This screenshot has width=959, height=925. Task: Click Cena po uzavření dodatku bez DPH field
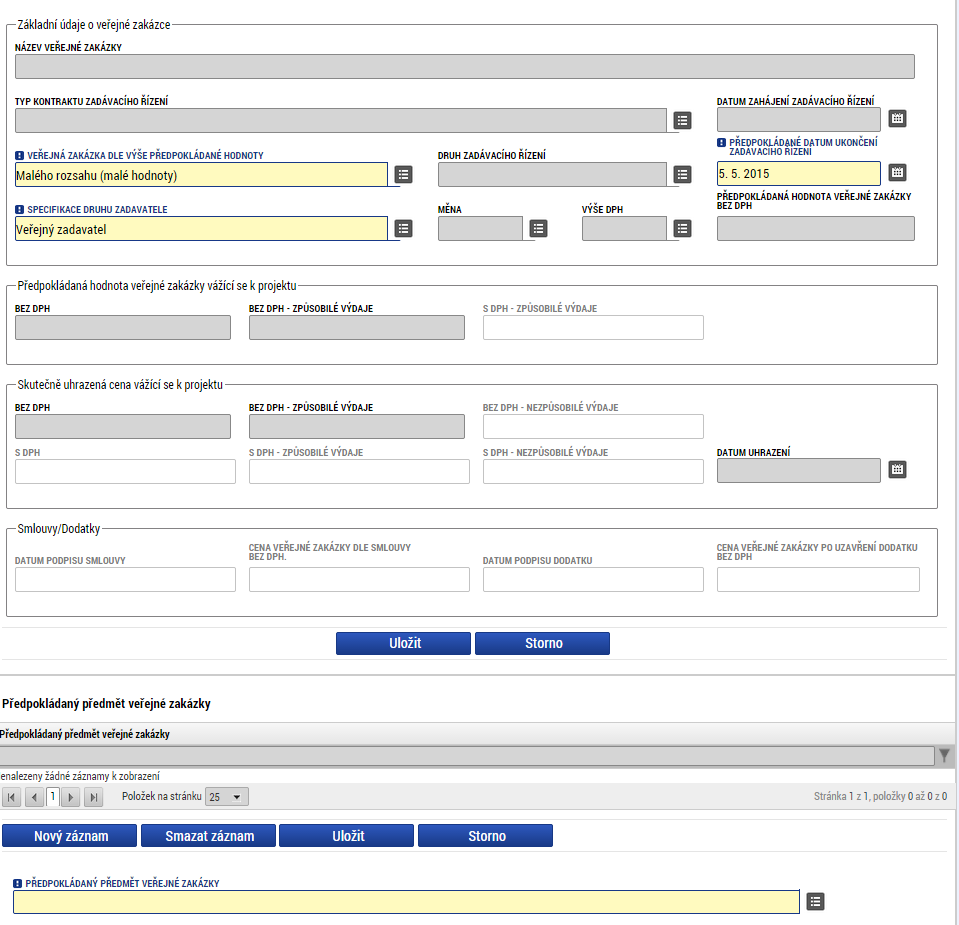point(818,579)
